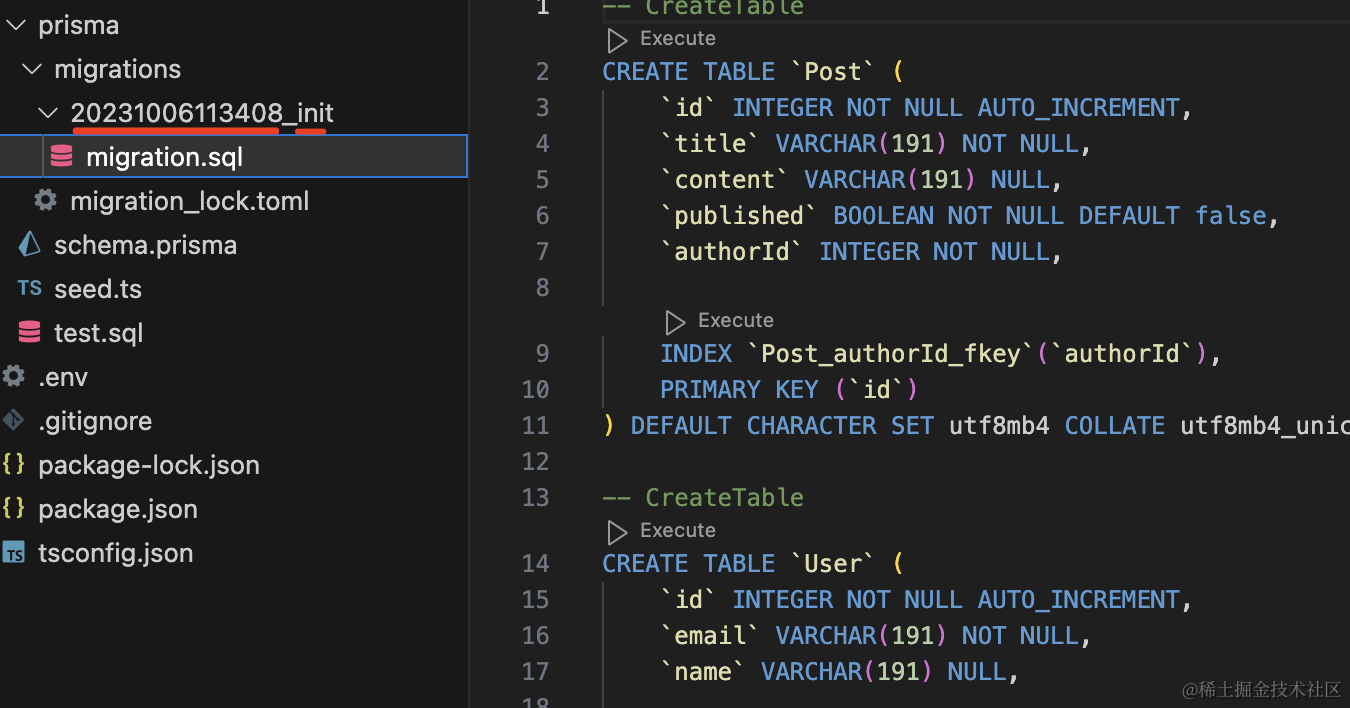Image resolution: width=1350 pixels, height=708 pixels.
Task: Click the database icon beside test.sql
Action: (30, 333)
